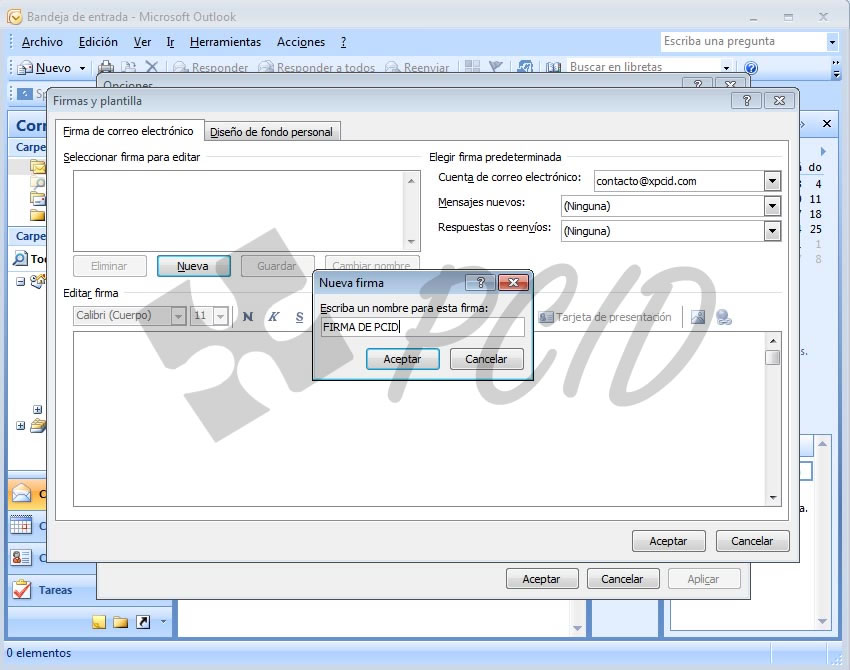
Task: Click Aceptar in the Nueva firma dialog
Action: pos(402,359)
